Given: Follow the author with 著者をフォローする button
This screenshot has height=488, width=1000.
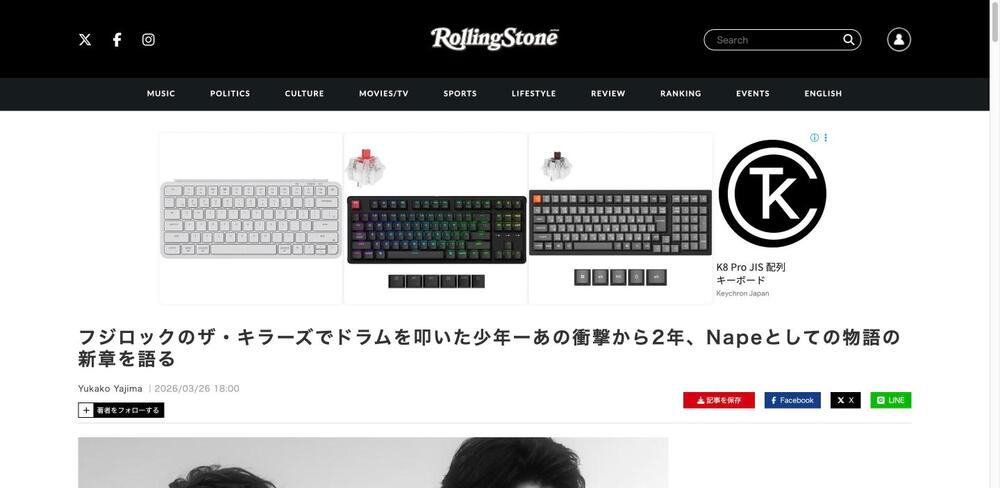Looking at the screenshot, I should tap(121, 410).
